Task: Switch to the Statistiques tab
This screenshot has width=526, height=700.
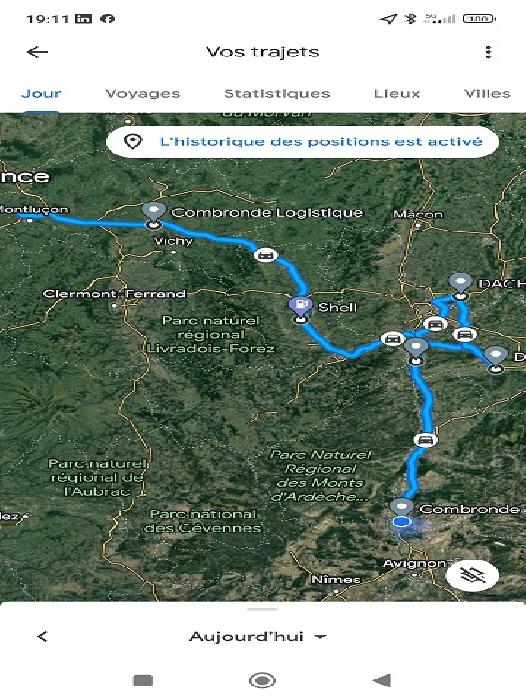Action: [x=277, y=94]
